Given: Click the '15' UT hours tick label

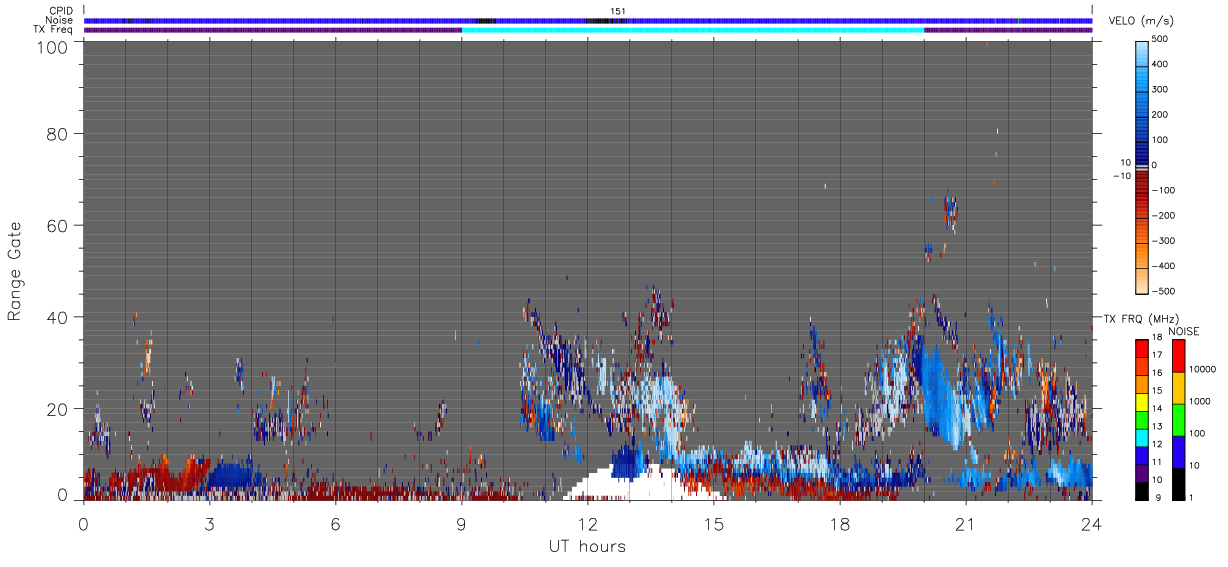Looking at the screenshot, I should [713, 524].
